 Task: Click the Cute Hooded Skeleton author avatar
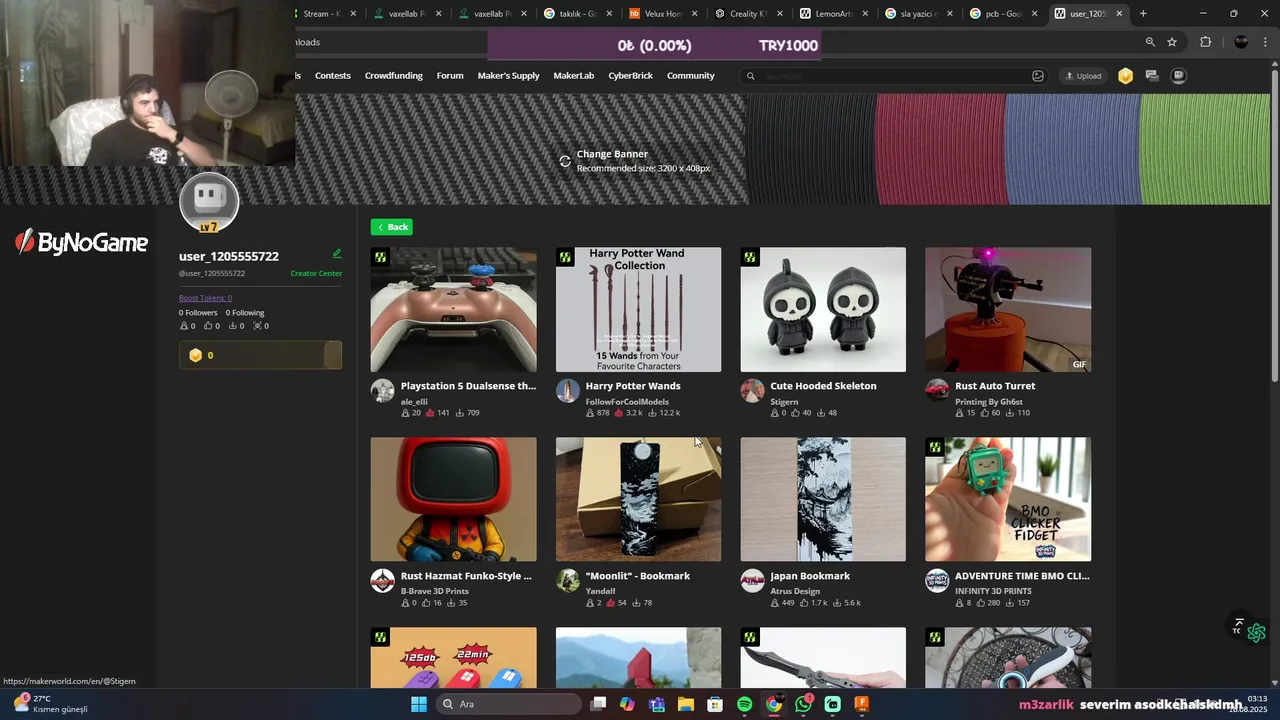(753, 391)
